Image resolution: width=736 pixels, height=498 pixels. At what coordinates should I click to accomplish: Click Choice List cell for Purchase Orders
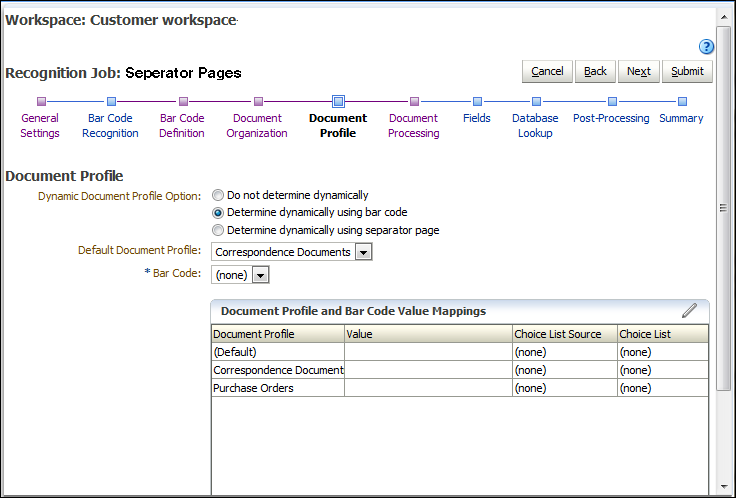[663, 388]
